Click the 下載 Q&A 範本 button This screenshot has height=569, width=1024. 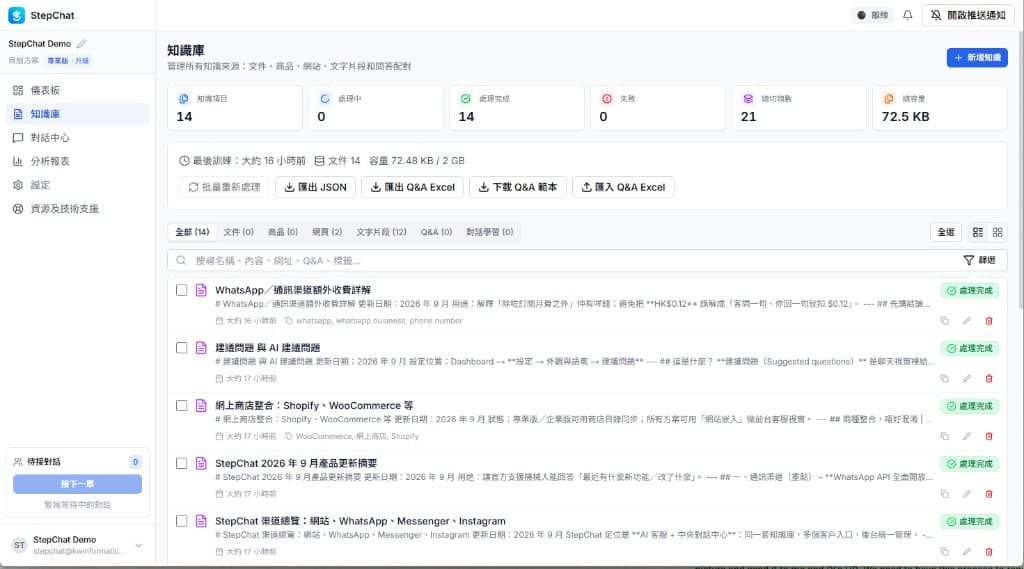click(x=518, y=187)
